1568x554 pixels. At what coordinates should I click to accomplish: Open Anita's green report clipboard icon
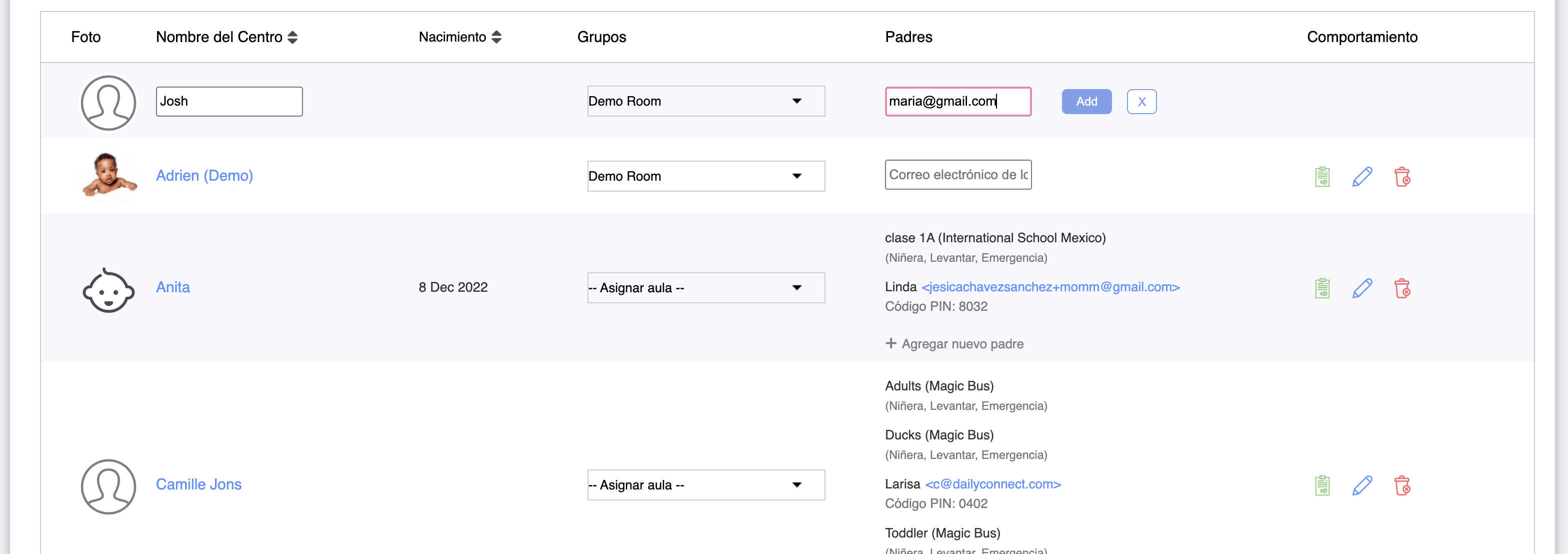[1321, 288]
